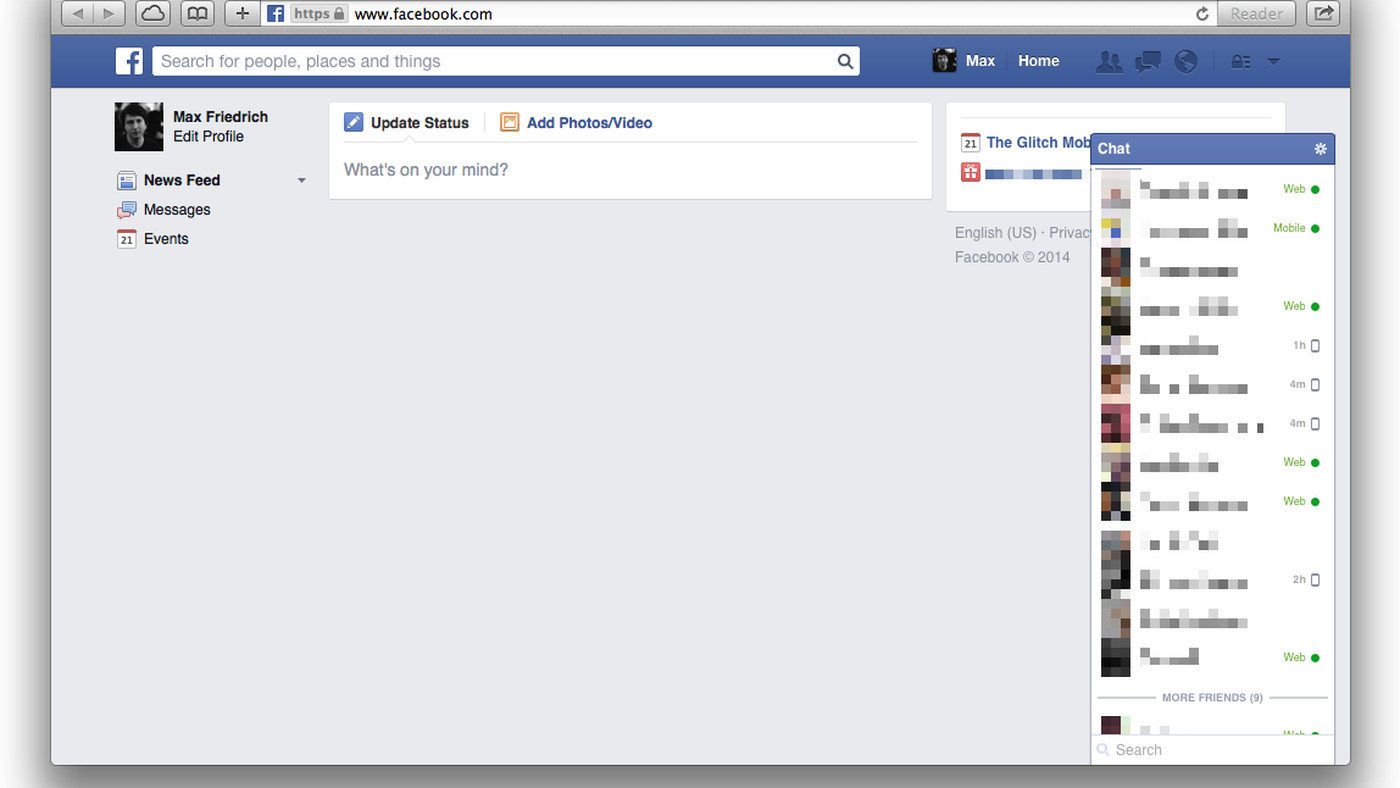
Task: Open Messages in the left sidebar
Action: click(177, 210)
